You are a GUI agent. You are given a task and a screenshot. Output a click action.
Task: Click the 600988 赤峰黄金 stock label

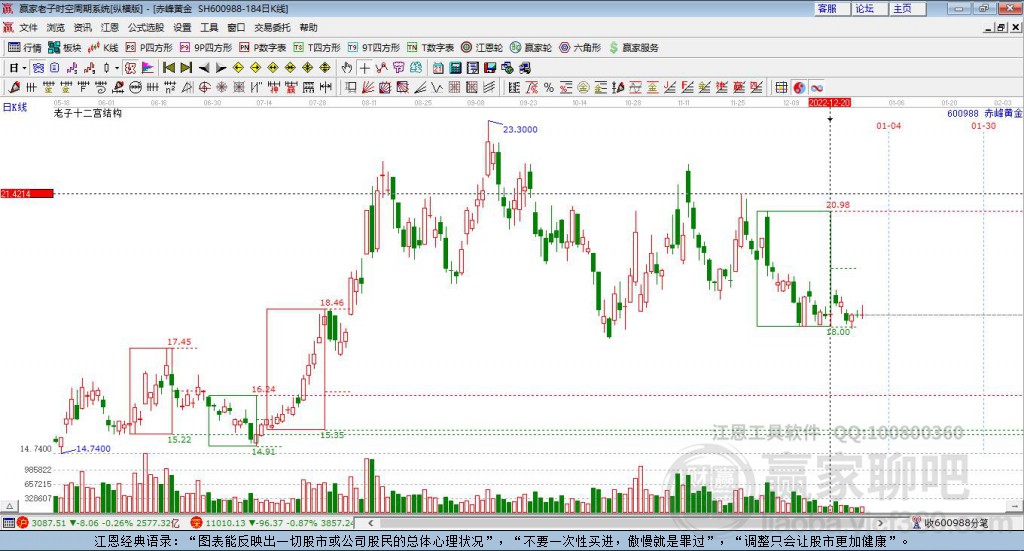click(x=985, y=114)
